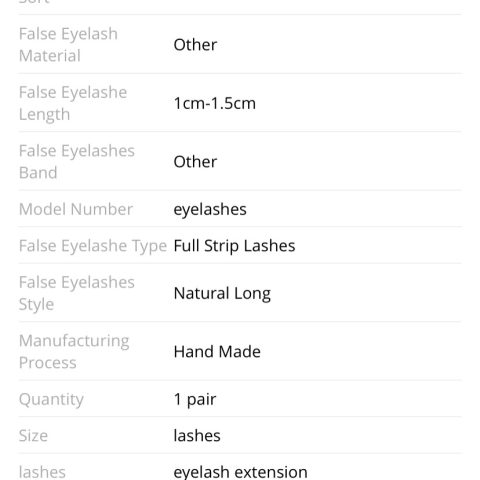Click the lashes value beside Size
Screen dimensions: 480x480
point(197,436)
